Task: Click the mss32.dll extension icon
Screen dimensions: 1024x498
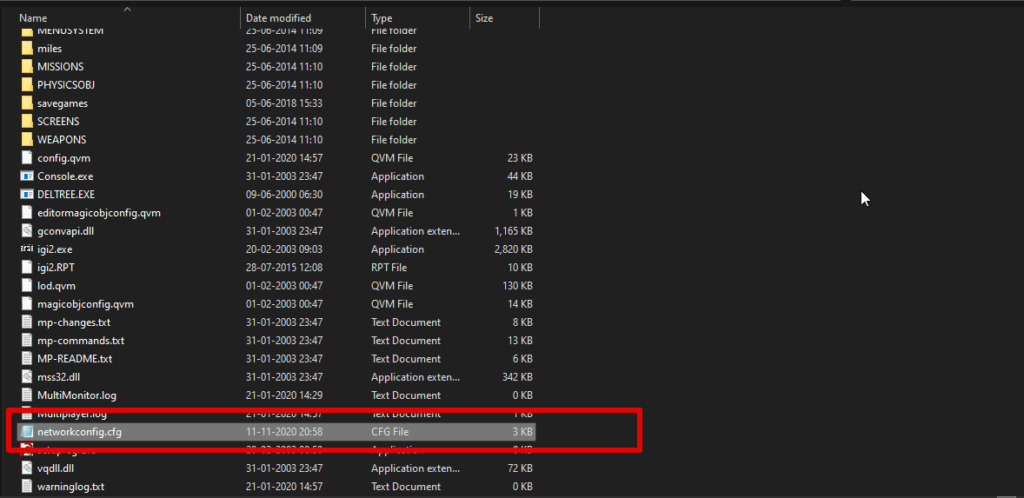Action: [27, 377]
